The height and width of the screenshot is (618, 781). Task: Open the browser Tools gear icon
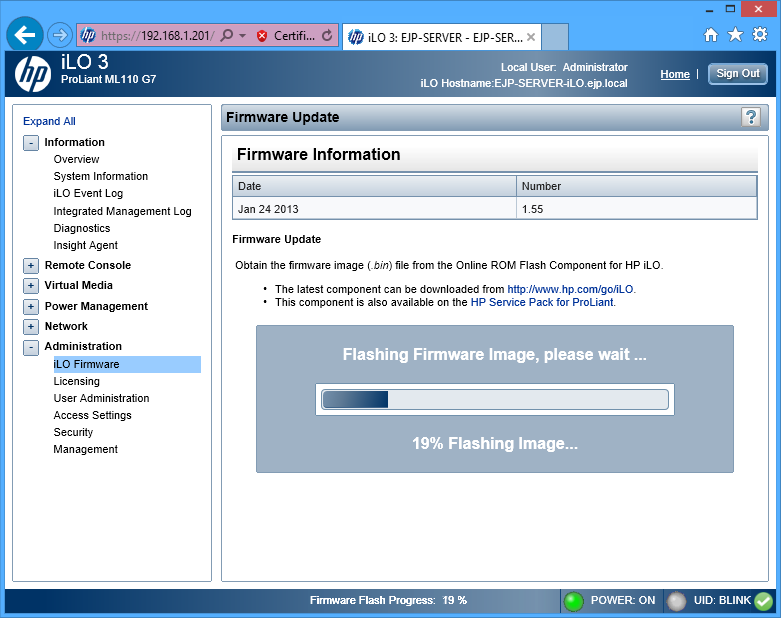click(x=760, y=34)
